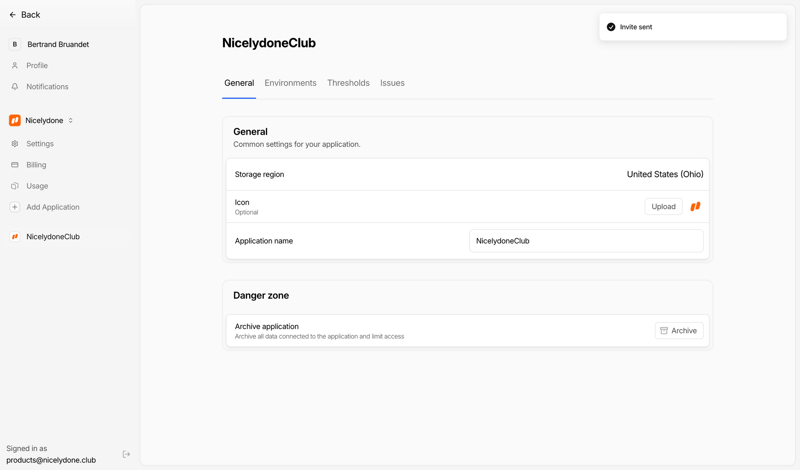Click the United States (Ohio) region value
This screenshot has width=800, height=470.
click(665, 175)
